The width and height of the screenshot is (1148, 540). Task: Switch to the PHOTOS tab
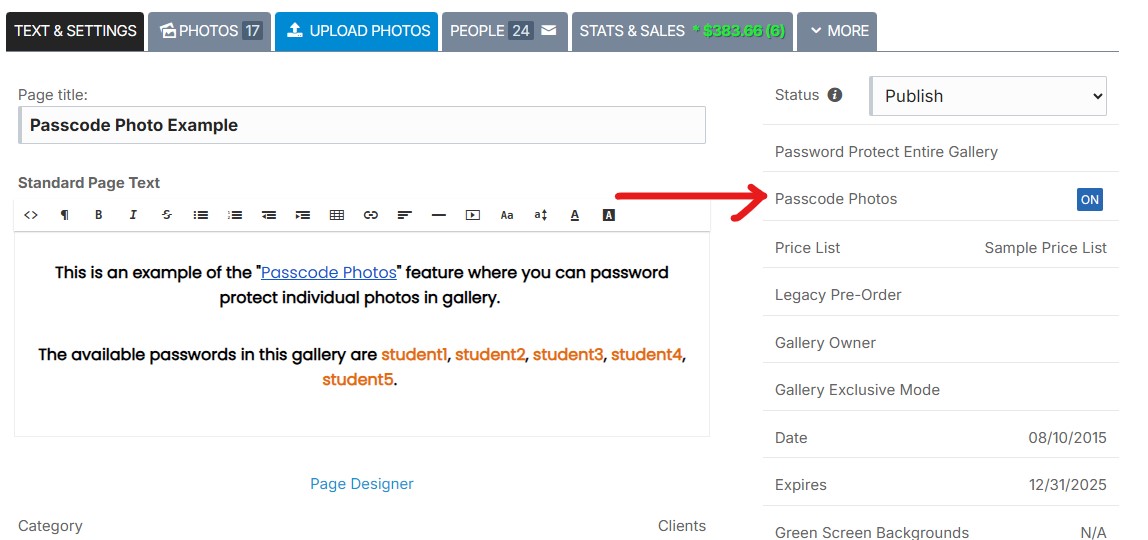tap(210, 31)
